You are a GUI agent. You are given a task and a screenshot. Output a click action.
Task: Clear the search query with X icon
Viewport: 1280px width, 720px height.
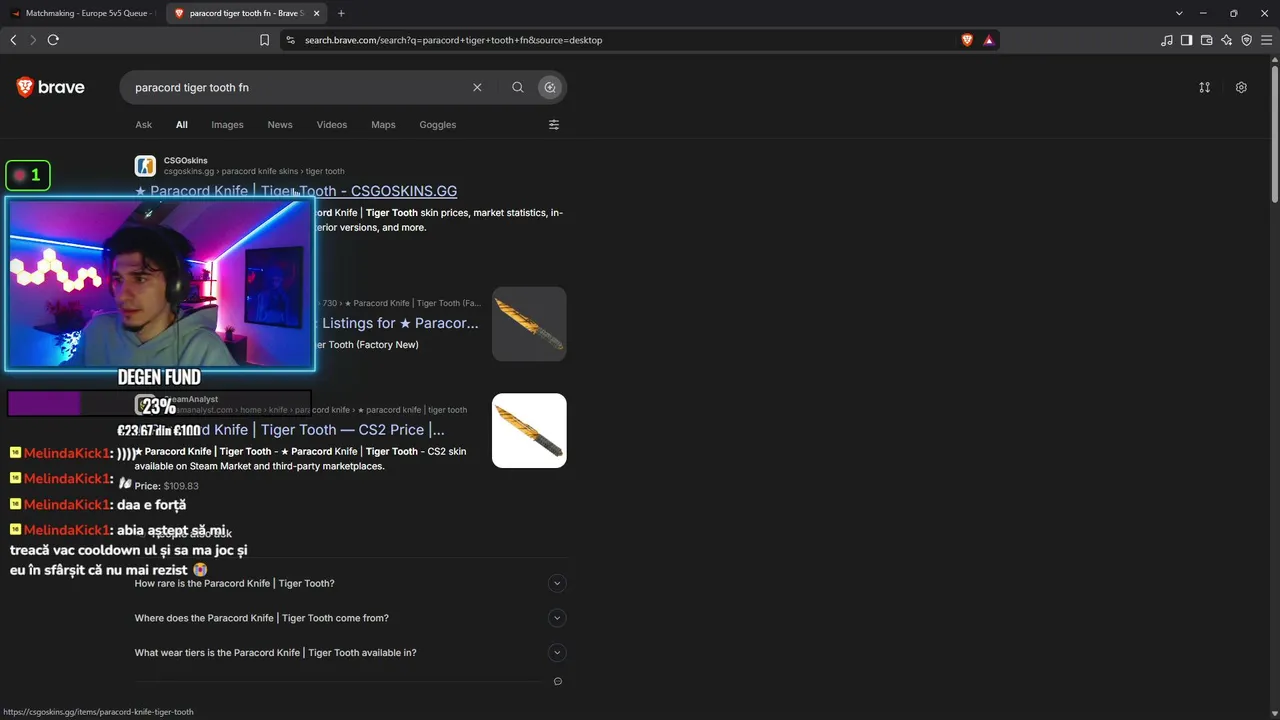tap(477, 87)
